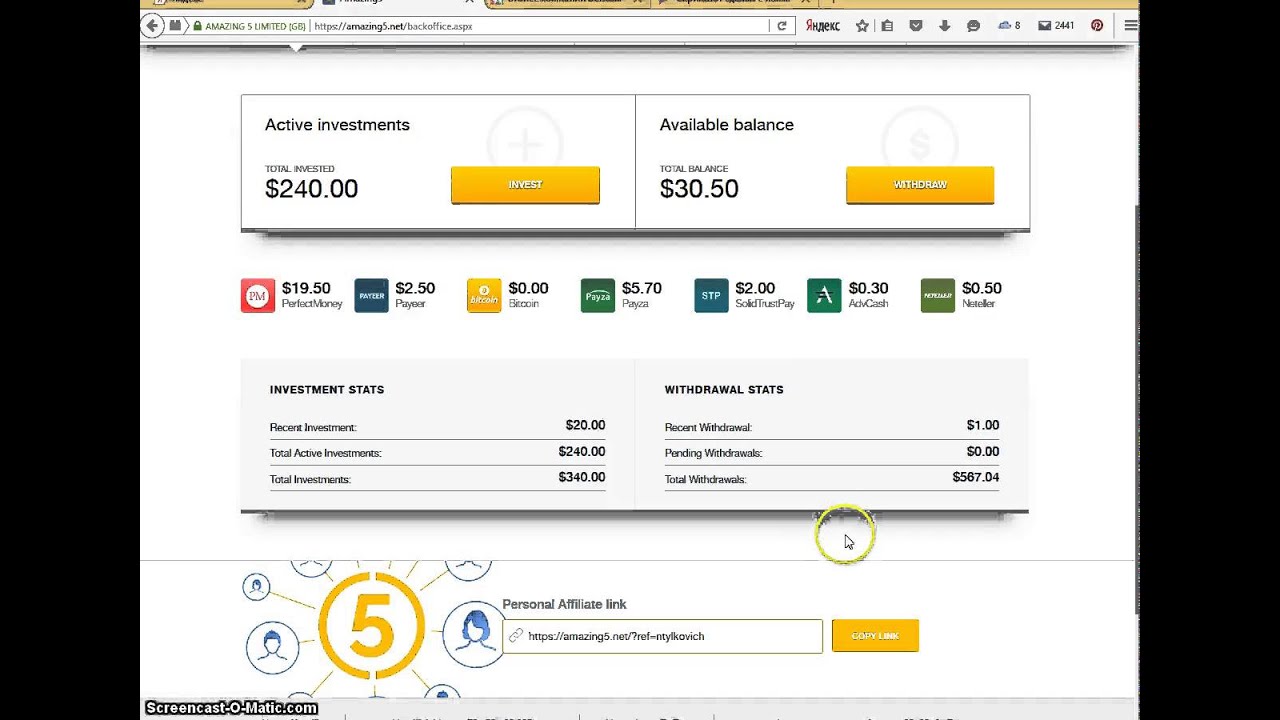Viewport: 1280px width, 720px height.
Task: Click the Bitcoin $0.00 balance
Action: pos(528,288)
